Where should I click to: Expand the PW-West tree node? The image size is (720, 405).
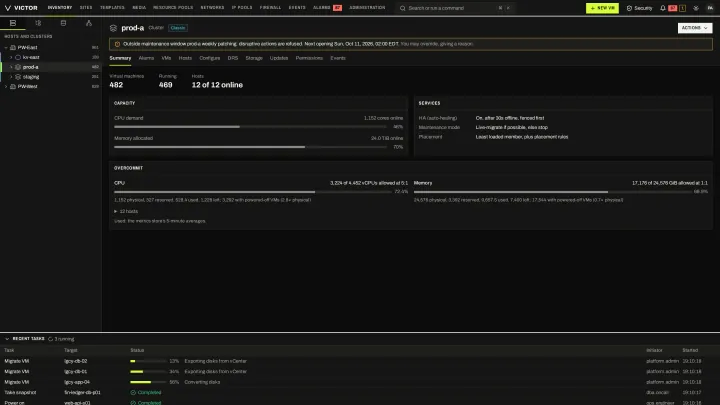pyautogui.click(x=6, y=86)
